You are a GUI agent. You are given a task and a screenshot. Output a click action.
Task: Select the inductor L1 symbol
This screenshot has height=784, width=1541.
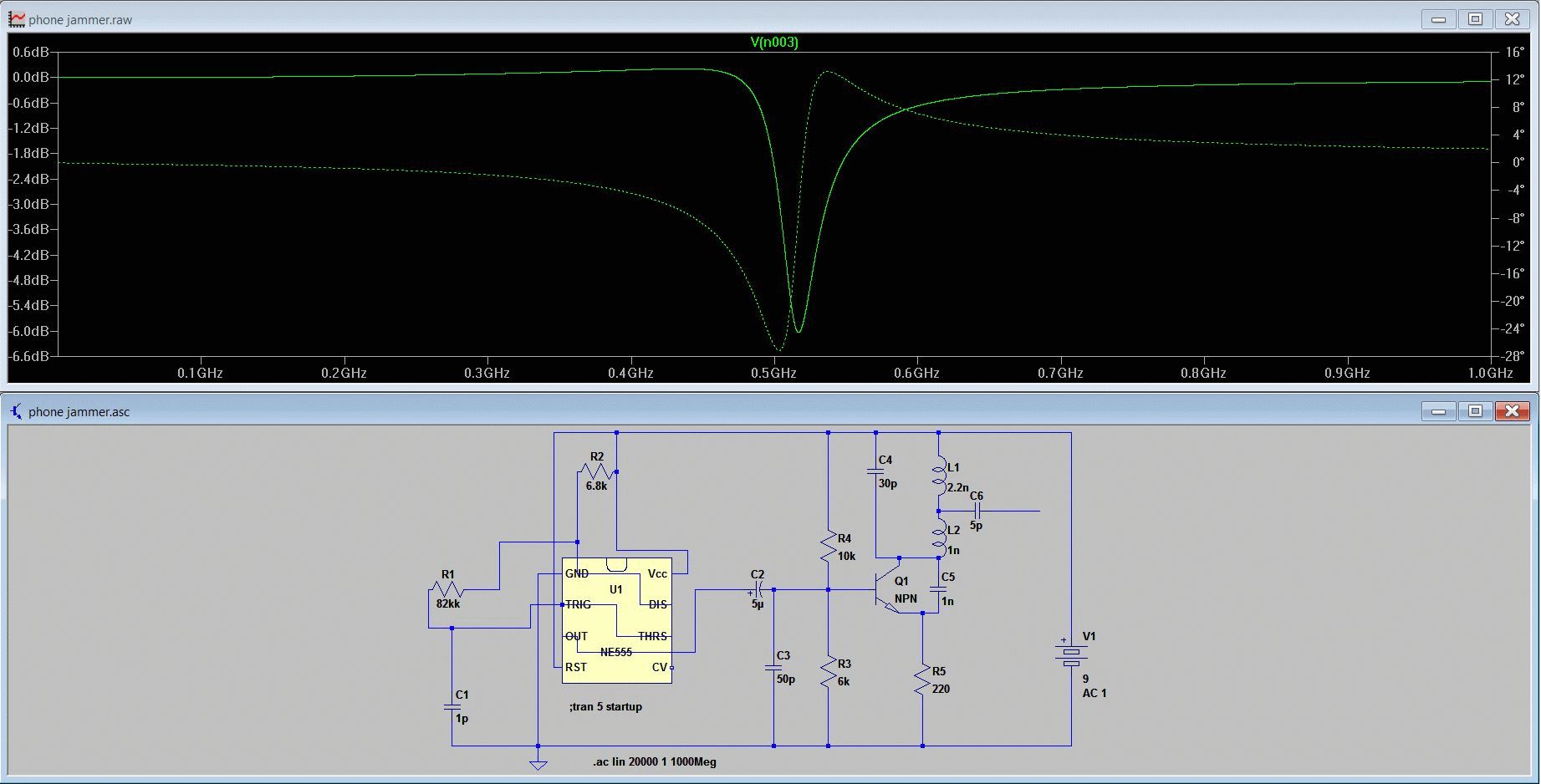939,475
